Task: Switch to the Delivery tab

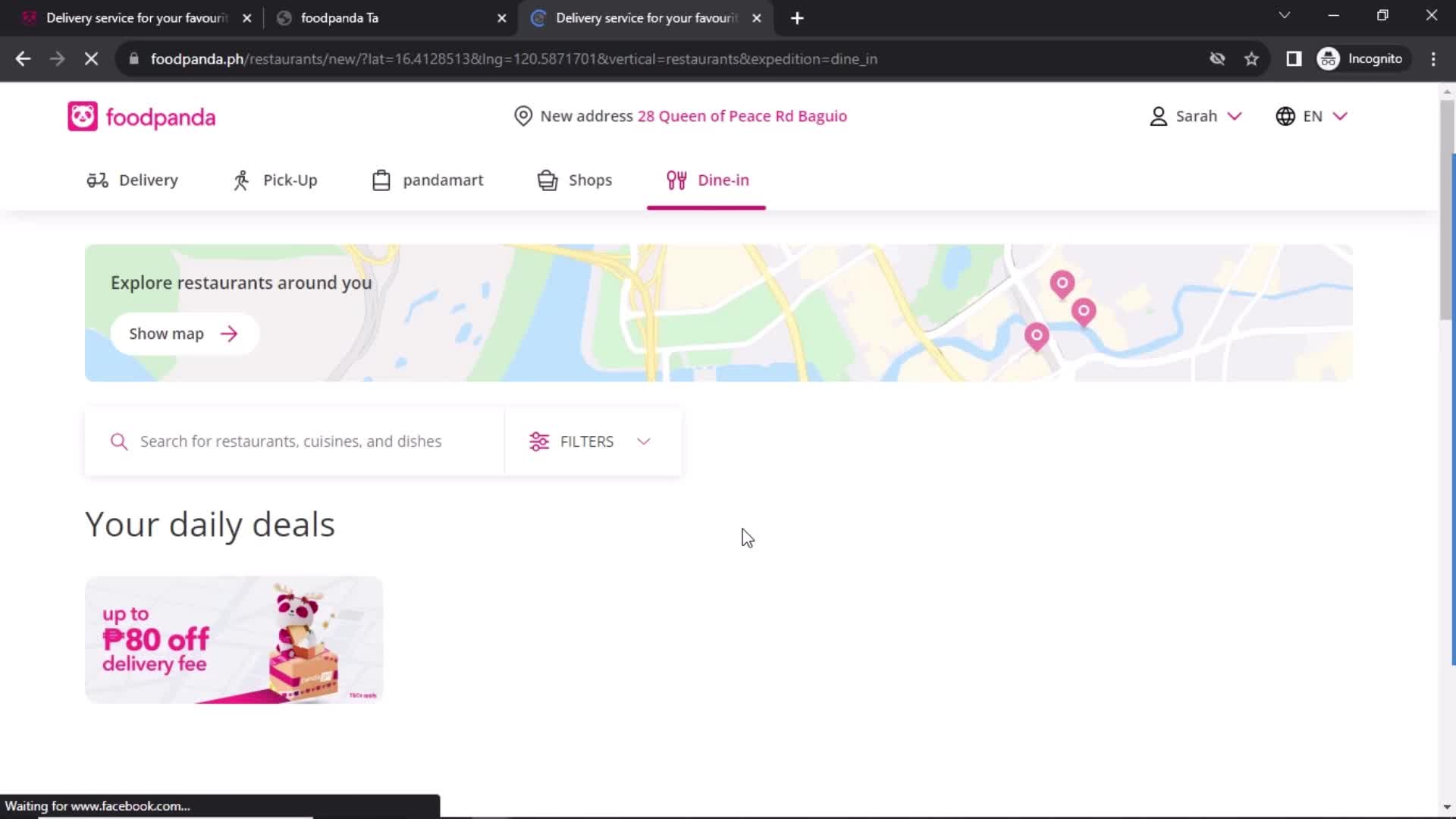Action: pos(132,180)
